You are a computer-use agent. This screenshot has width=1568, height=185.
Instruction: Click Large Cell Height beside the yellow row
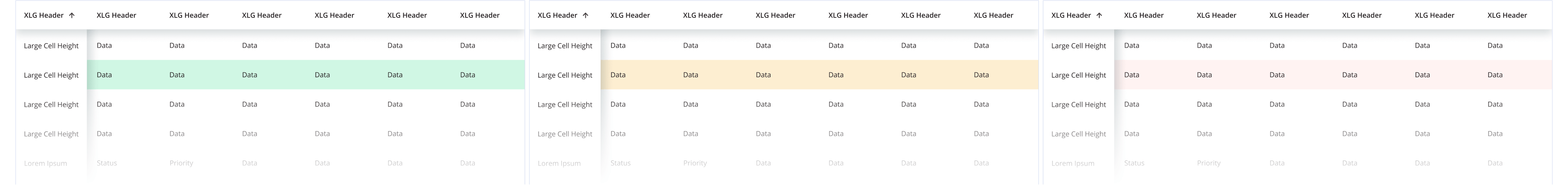click(x=565, y=75)
